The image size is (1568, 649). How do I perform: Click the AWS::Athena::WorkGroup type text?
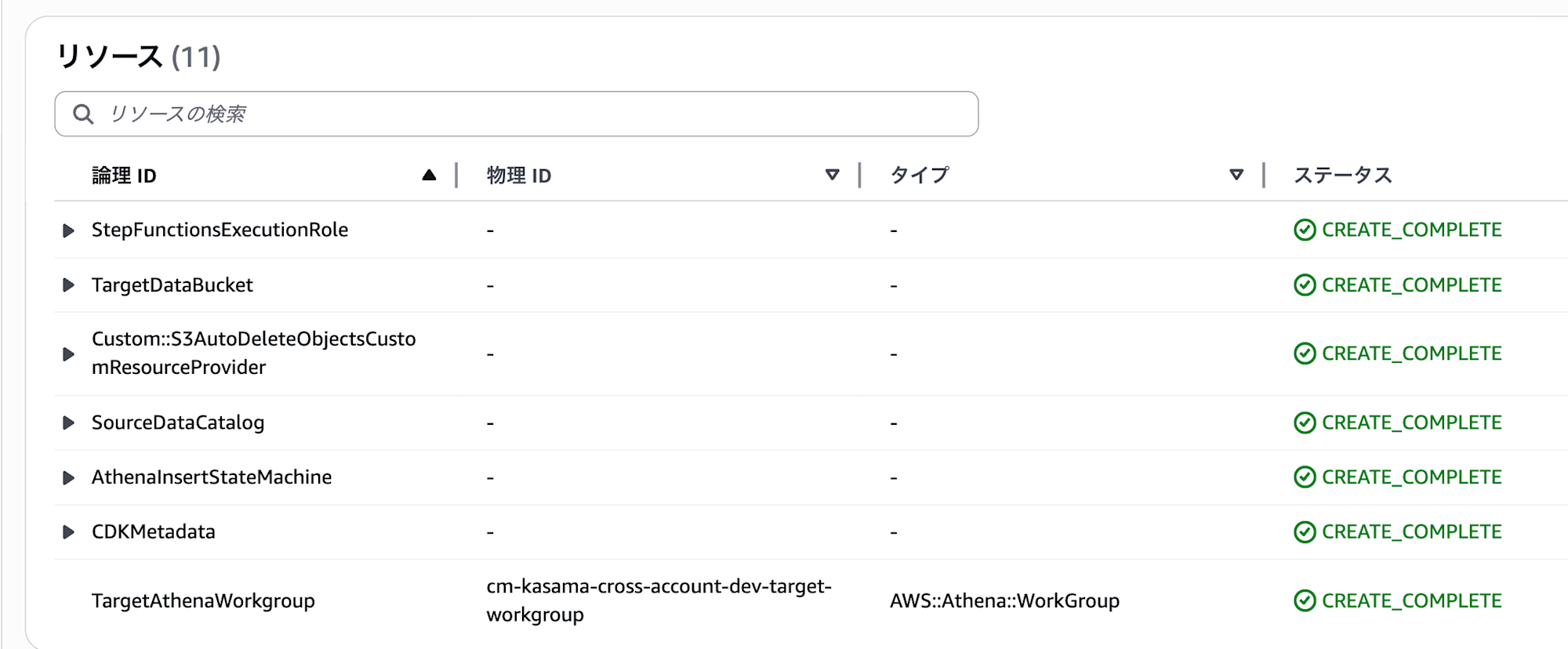1004,601
